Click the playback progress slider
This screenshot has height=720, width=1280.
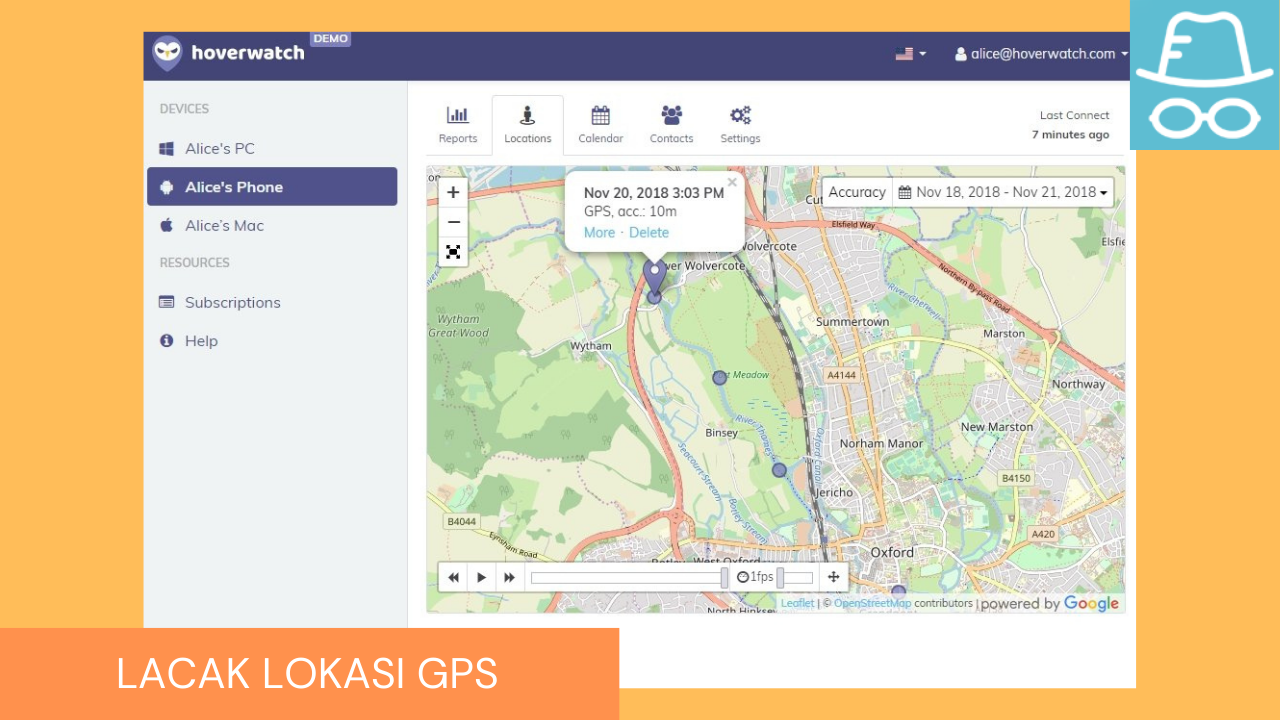[629, 577]
